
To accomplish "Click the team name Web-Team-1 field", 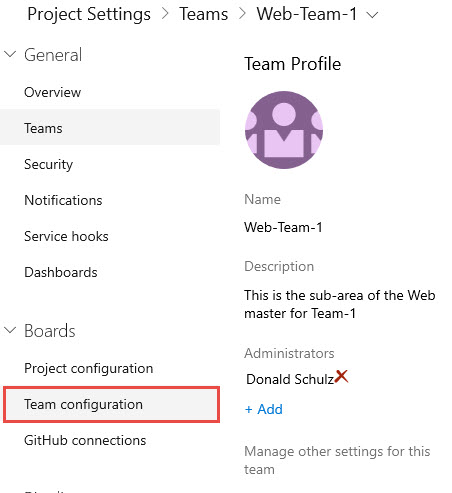I will (283, 227).
